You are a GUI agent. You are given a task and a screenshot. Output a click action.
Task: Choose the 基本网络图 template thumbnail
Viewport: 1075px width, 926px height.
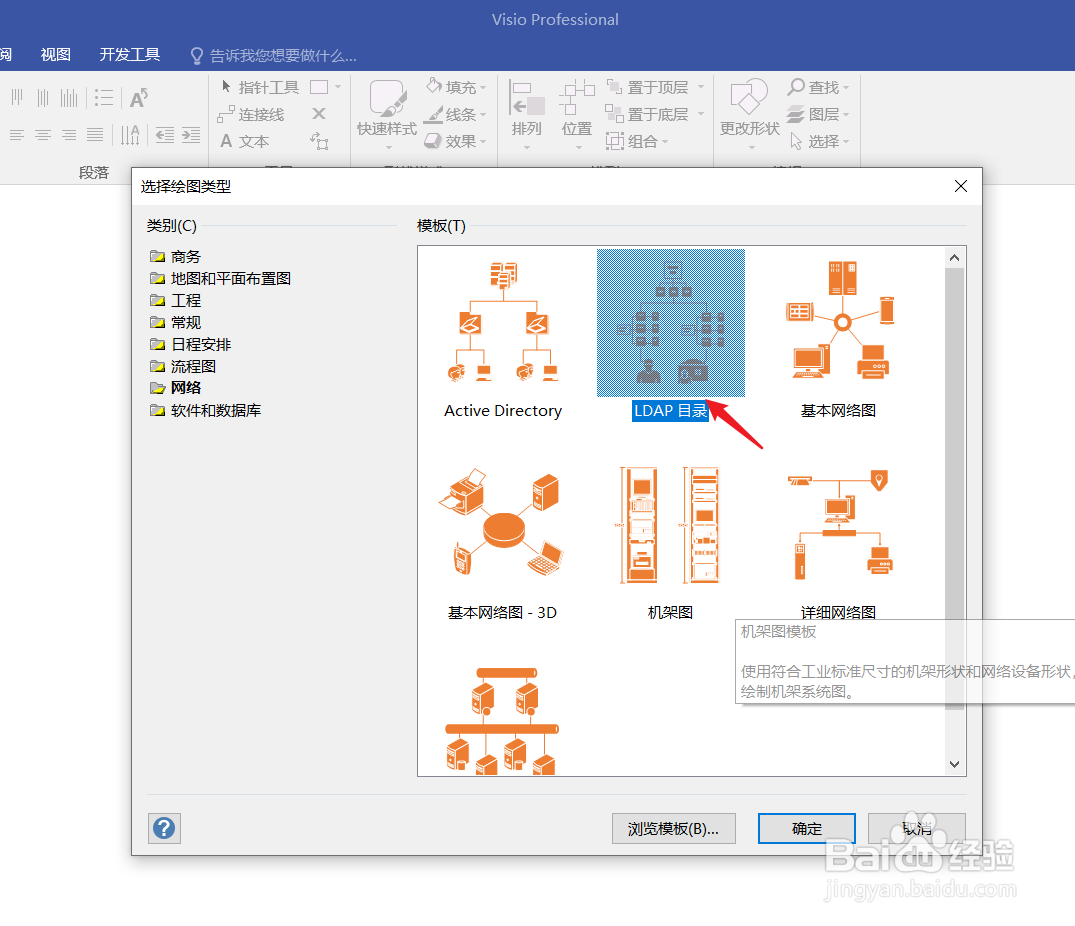(x=839, y=319)
